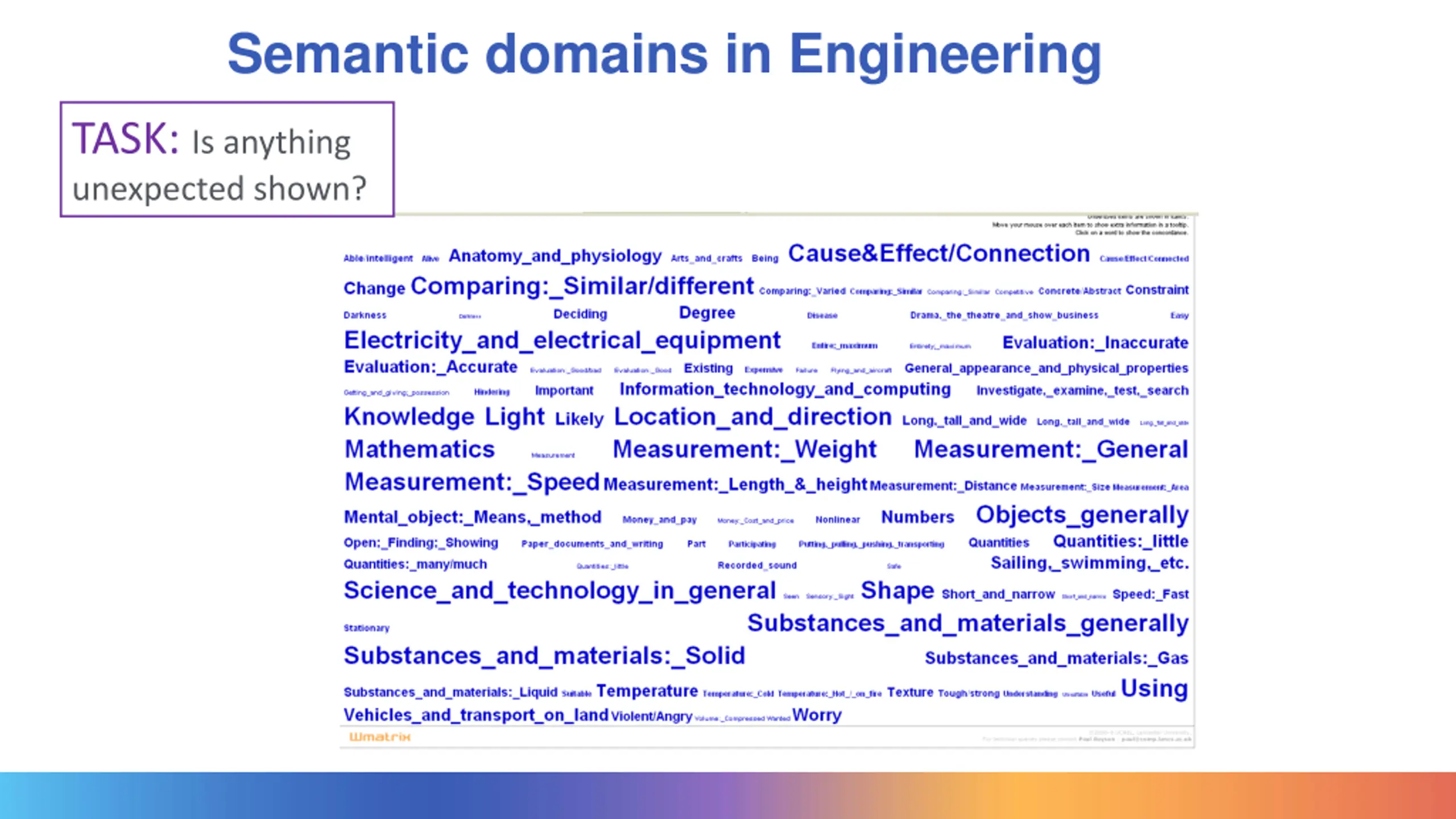Click the Evaluation:_Accurate tag
This screenshot has width=1456, height=819.
pyautogui.click(x=431, y=367)
